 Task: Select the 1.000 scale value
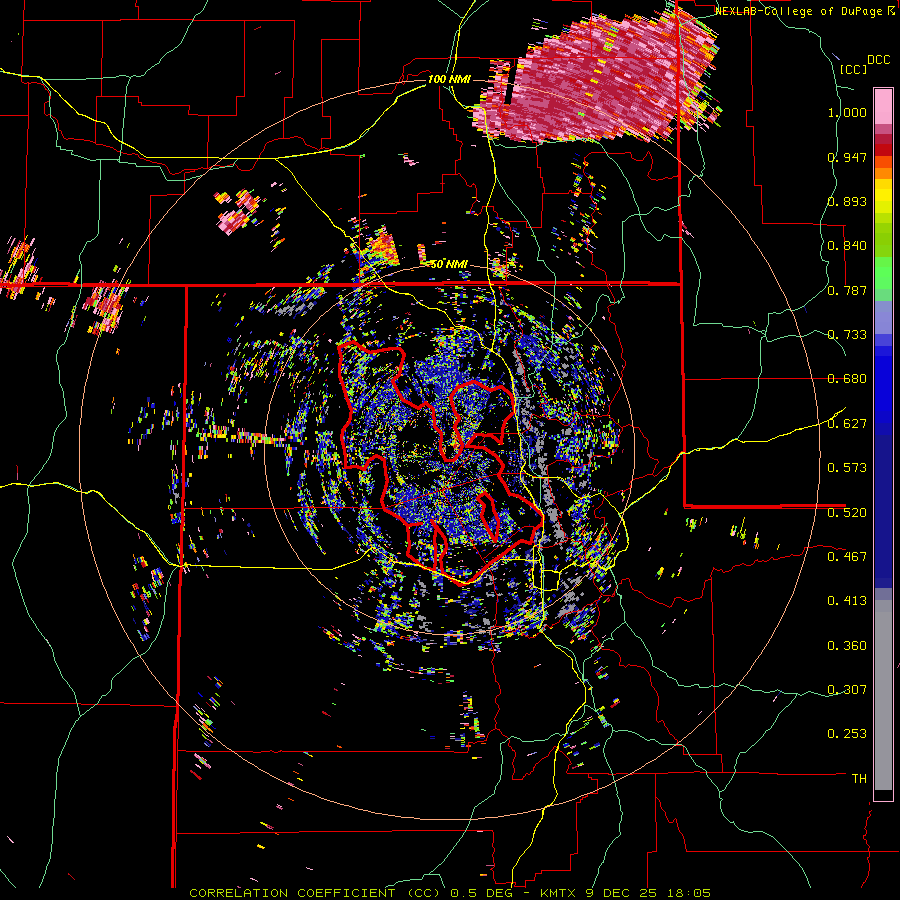[847, 112]
